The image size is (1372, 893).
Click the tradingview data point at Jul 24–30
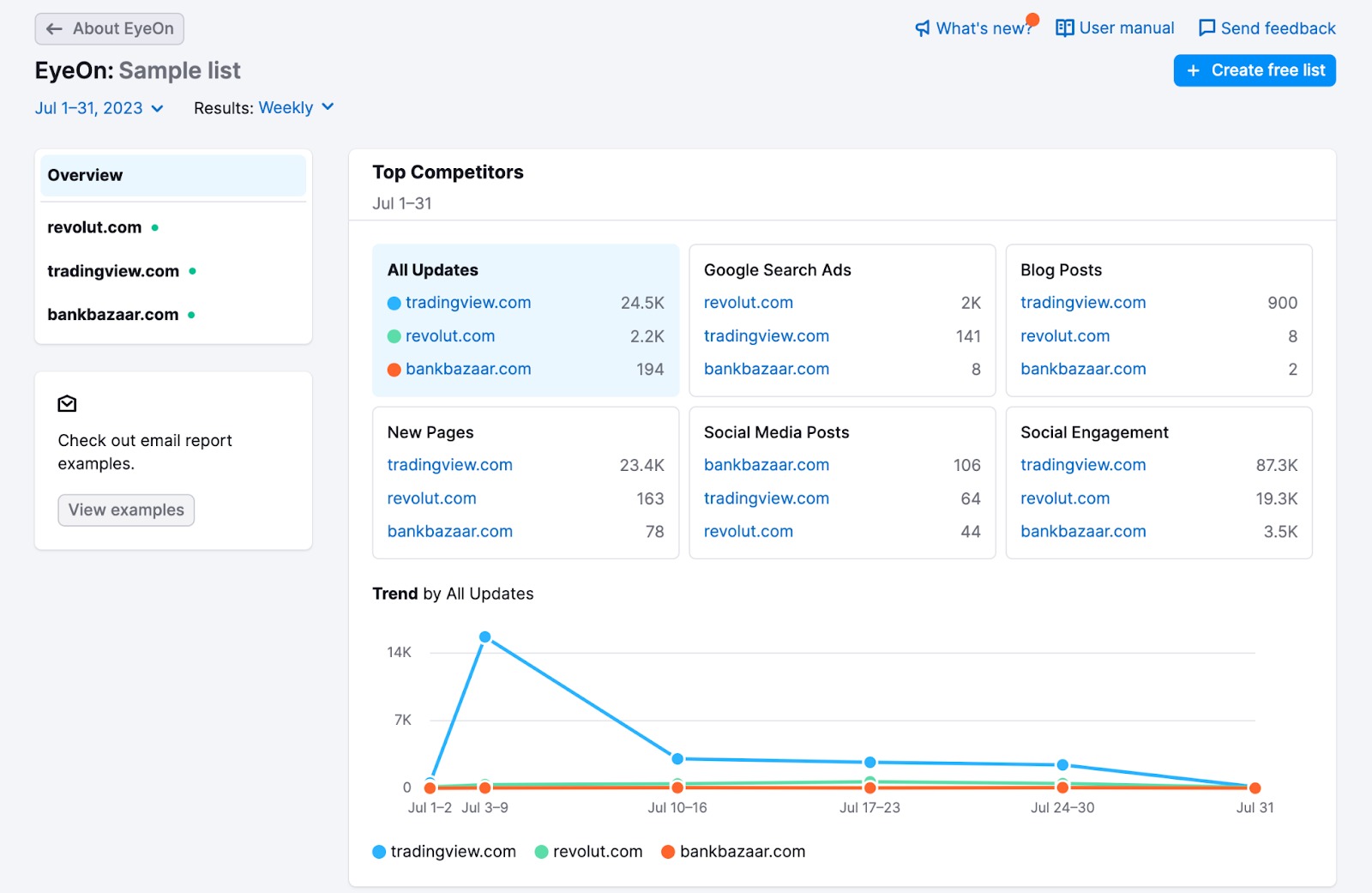[1062, 764]
